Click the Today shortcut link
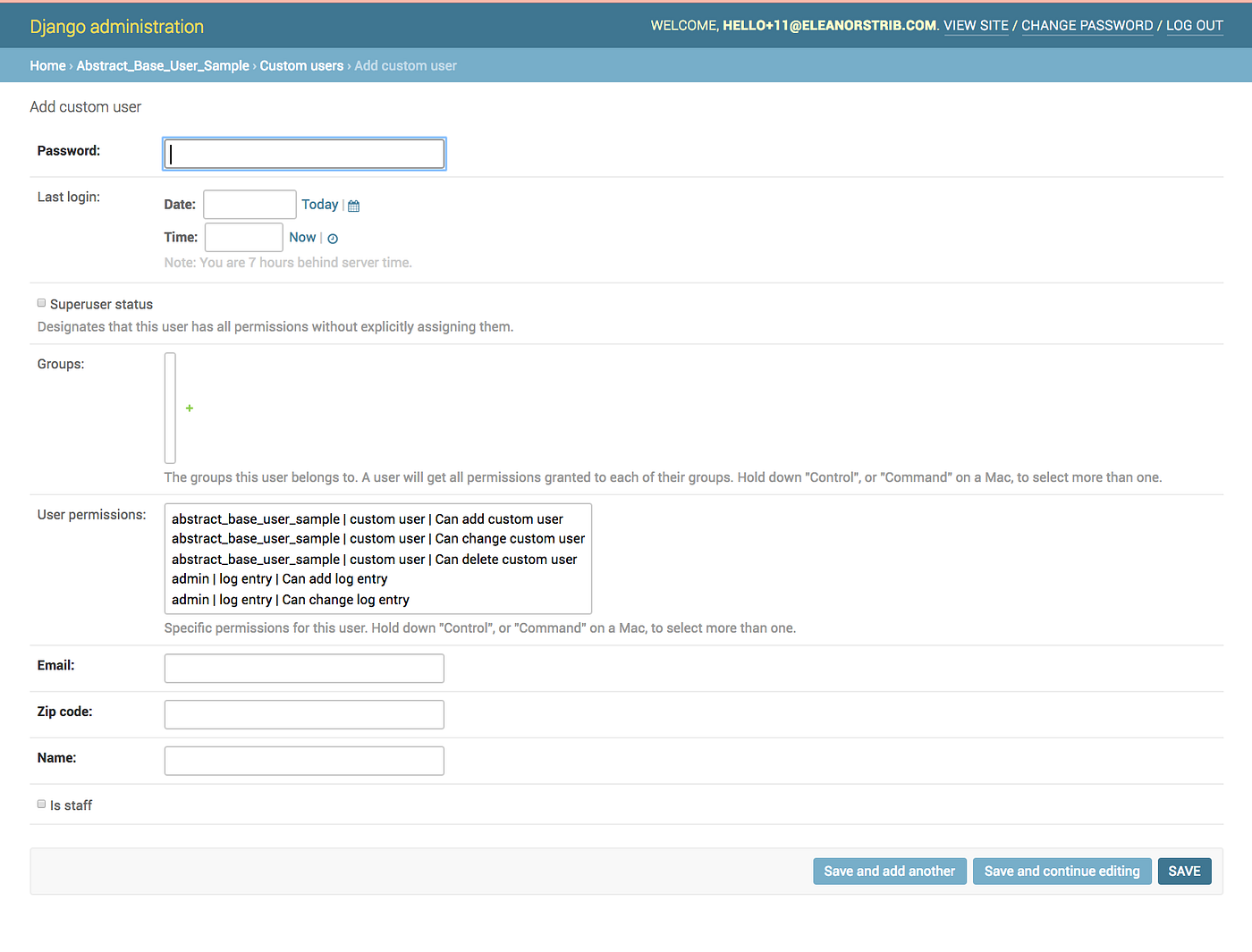The image size is (1252, 952). (x=319, y=204)
